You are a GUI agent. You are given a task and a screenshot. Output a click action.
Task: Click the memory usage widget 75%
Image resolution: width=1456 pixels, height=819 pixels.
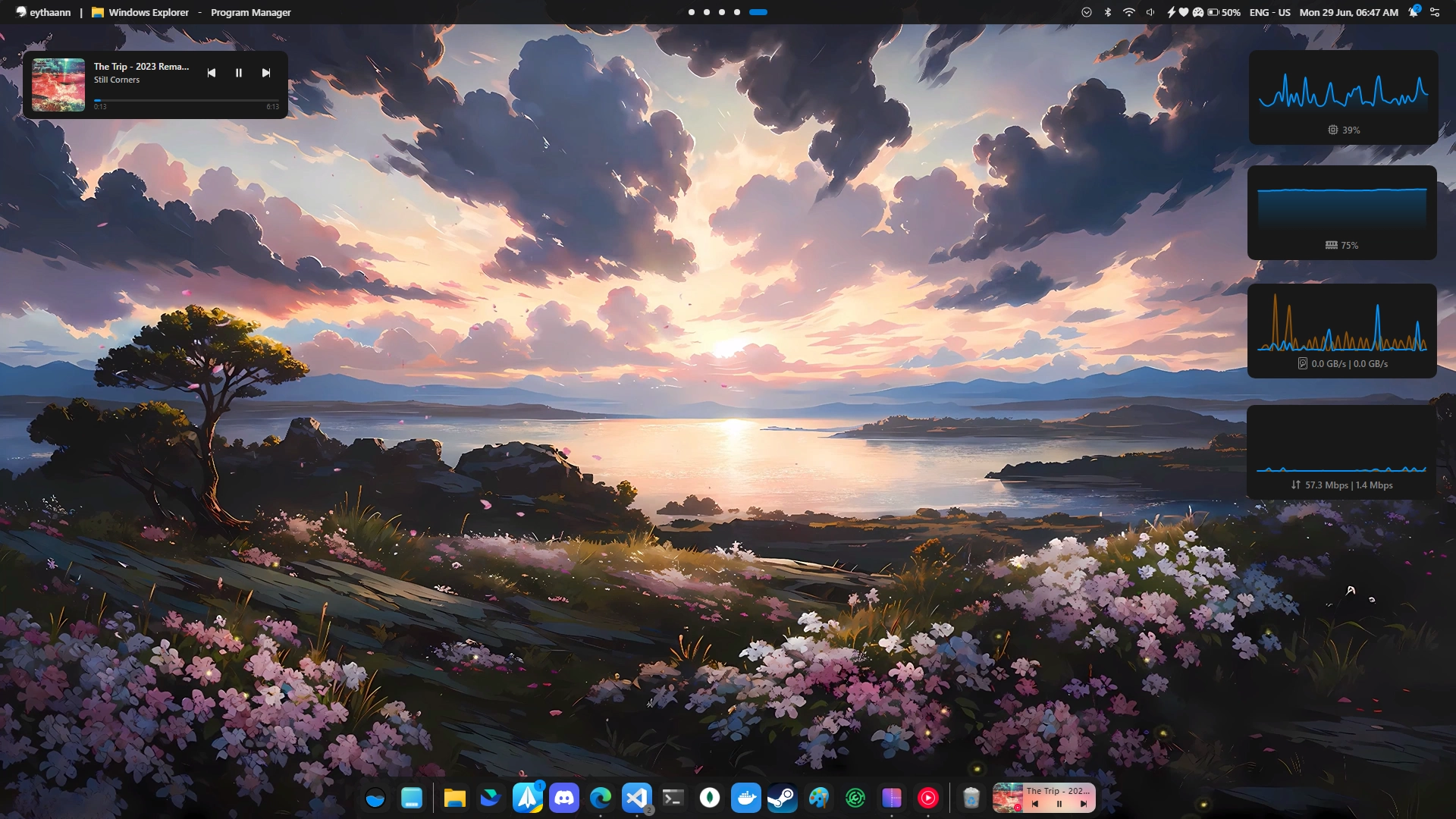point(1342,213)
